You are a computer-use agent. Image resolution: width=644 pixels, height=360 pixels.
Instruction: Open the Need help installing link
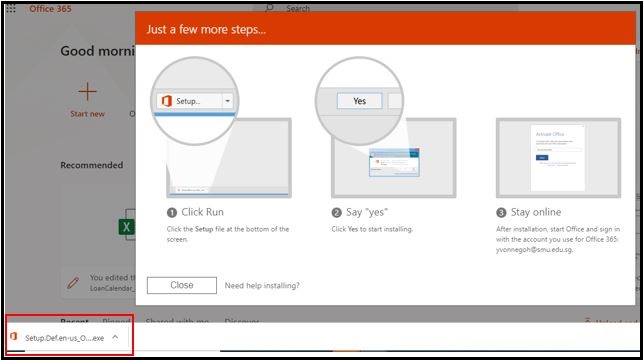[x=262, y=285]
